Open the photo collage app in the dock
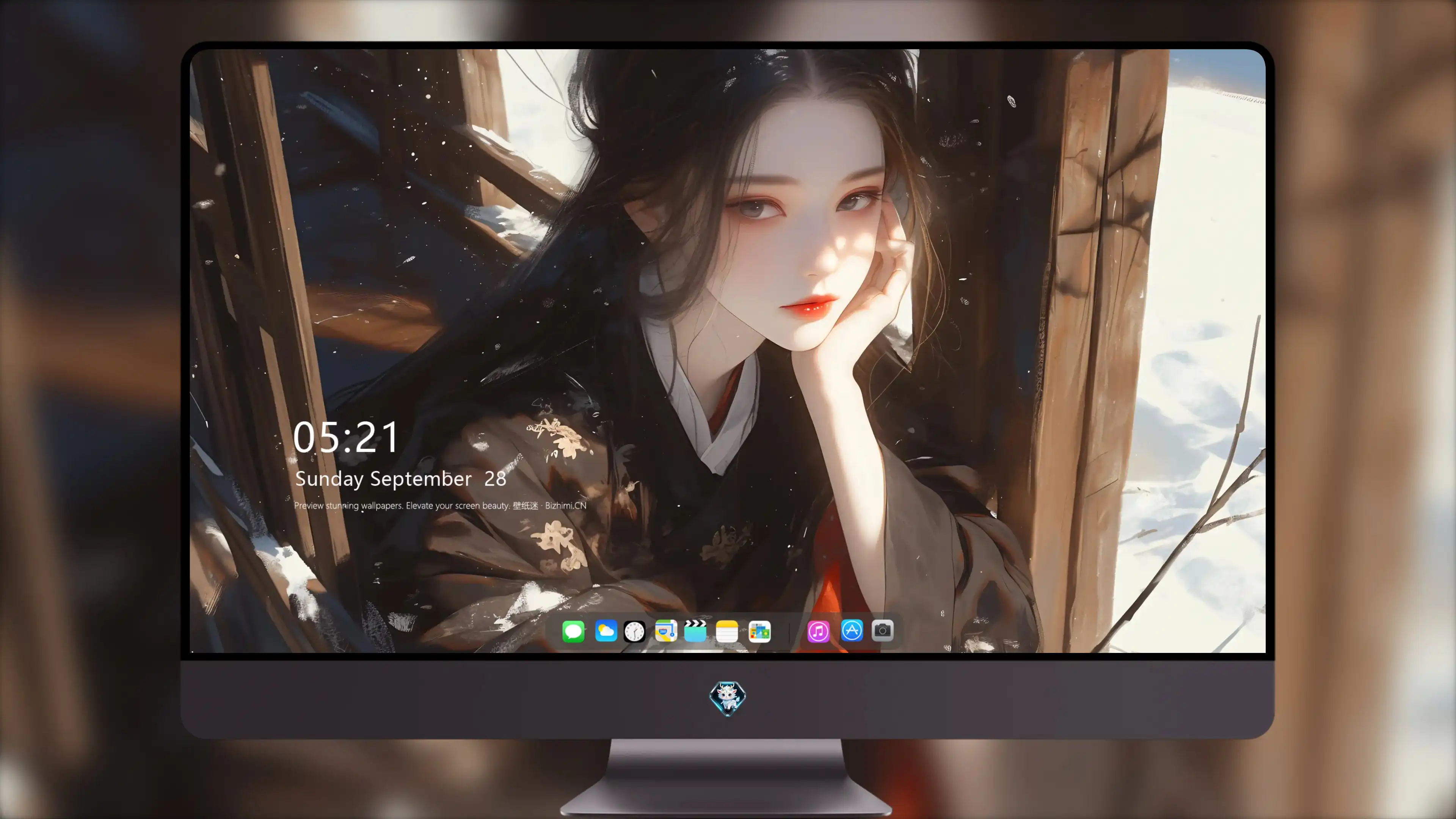 759,631
